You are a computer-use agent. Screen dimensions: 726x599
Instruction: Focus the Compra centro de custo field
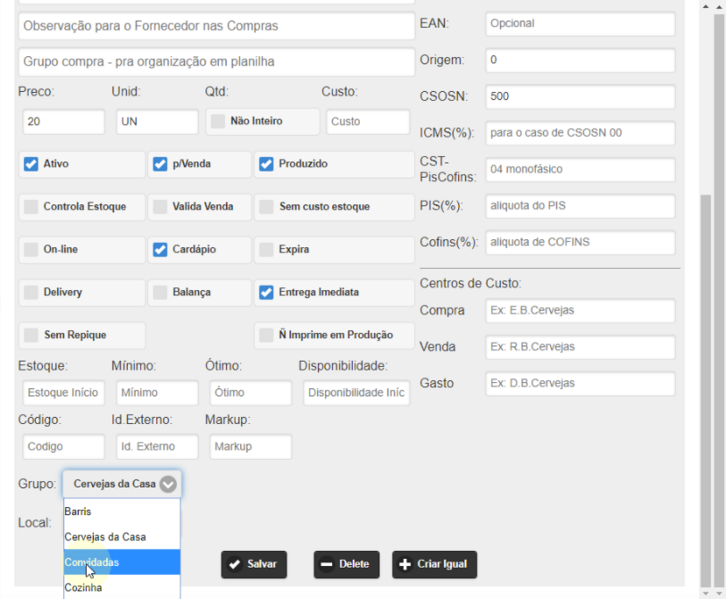pyautogui.click(x=580, y=311)
